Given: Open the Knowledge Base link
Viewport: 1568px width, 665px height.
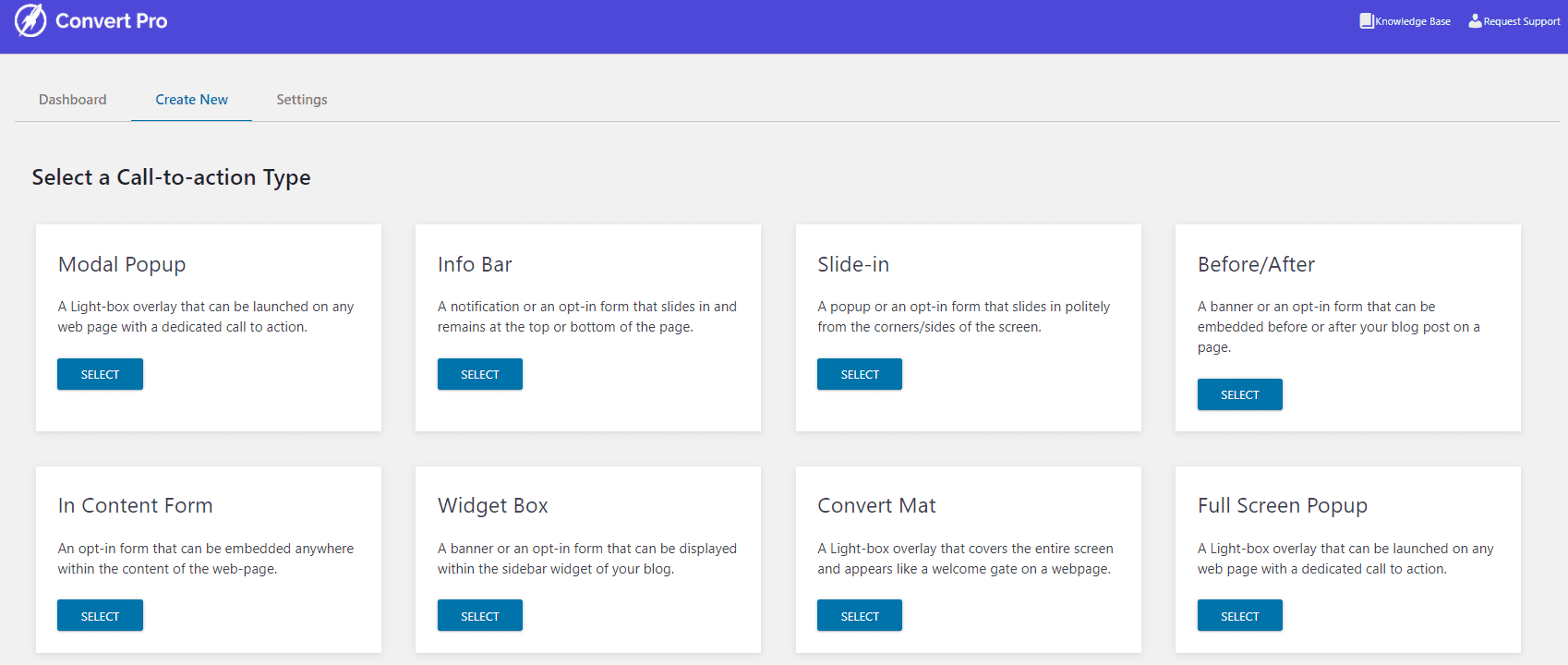Looking at the screenshot, I should click(1412, 21).
